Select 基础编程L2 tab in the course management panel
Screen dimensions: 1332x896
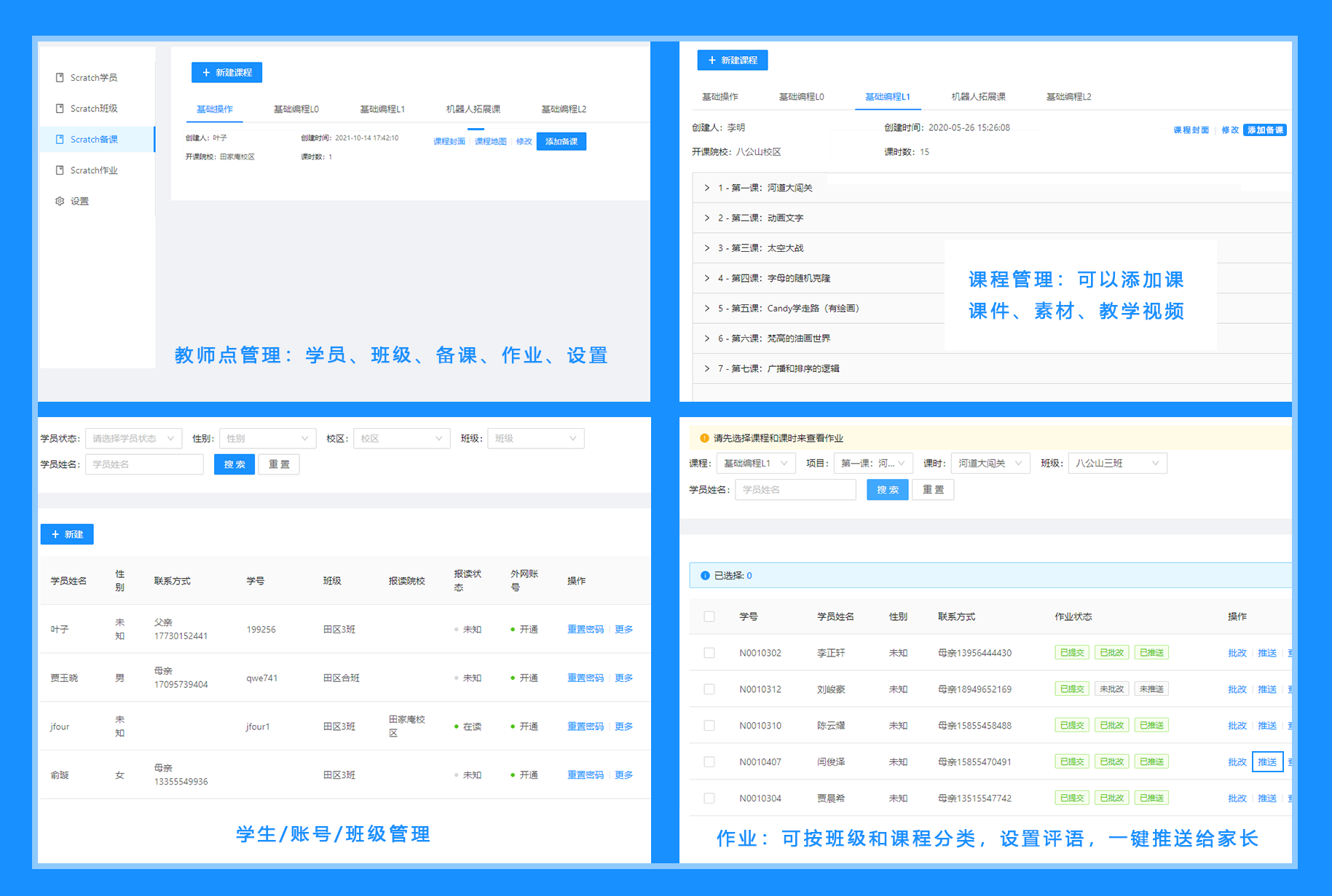(1069, 97)
